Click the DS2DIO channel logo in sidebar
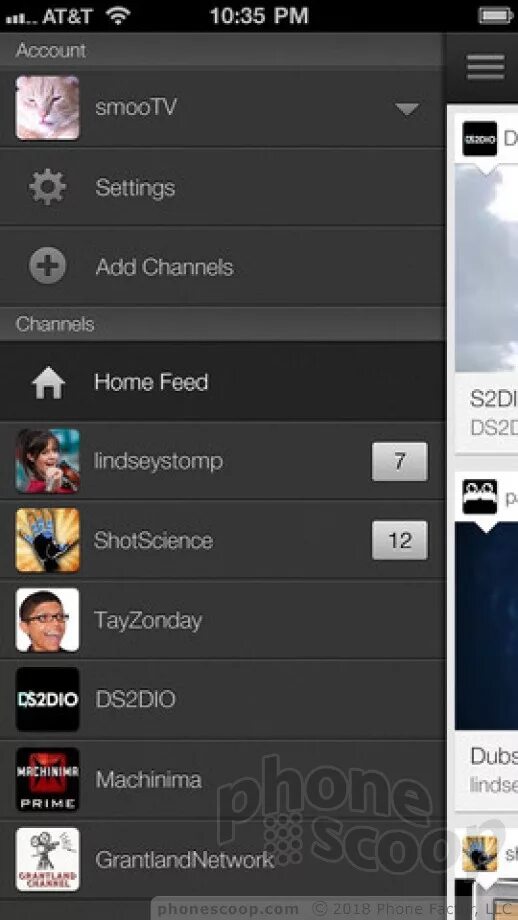 pyautogui.click(x=48, y=699)
